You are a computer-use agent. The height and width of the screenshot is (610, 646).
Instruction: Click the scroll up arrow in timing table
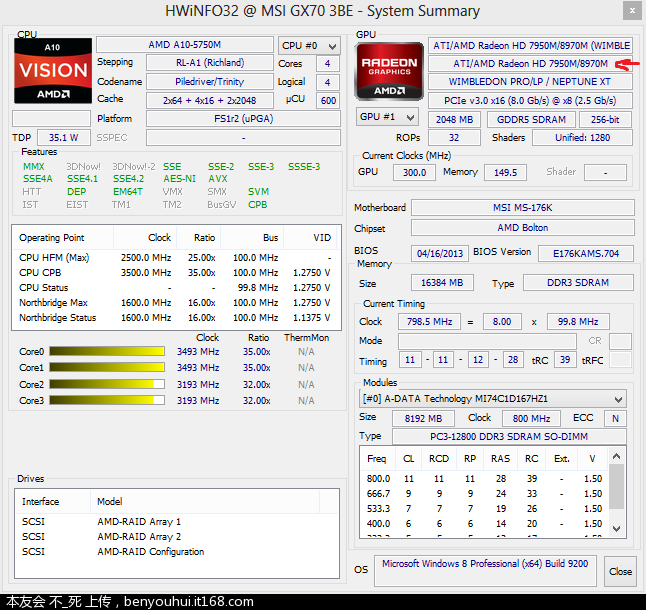(616, 456)
